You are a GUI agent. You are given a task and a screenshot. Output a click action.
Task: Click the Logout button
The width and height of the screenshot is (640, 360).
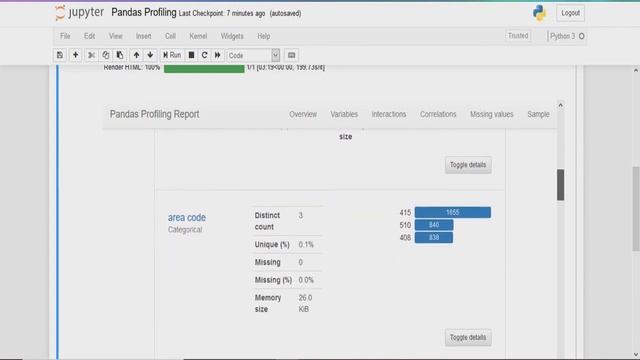(x=570, y=13)
